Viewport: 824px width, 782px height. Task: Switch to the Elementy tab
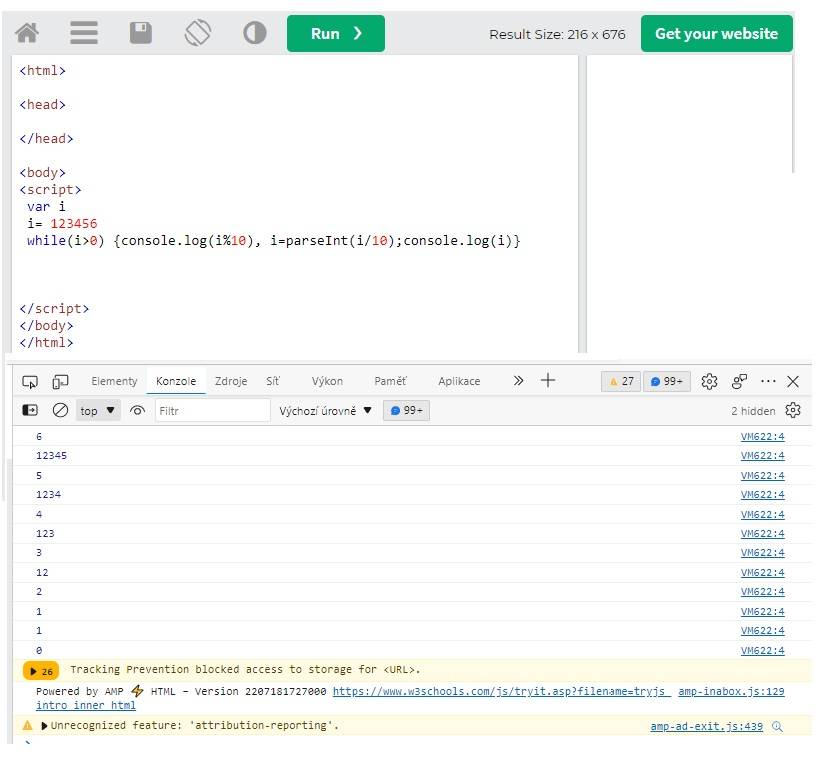coord(114,382)
